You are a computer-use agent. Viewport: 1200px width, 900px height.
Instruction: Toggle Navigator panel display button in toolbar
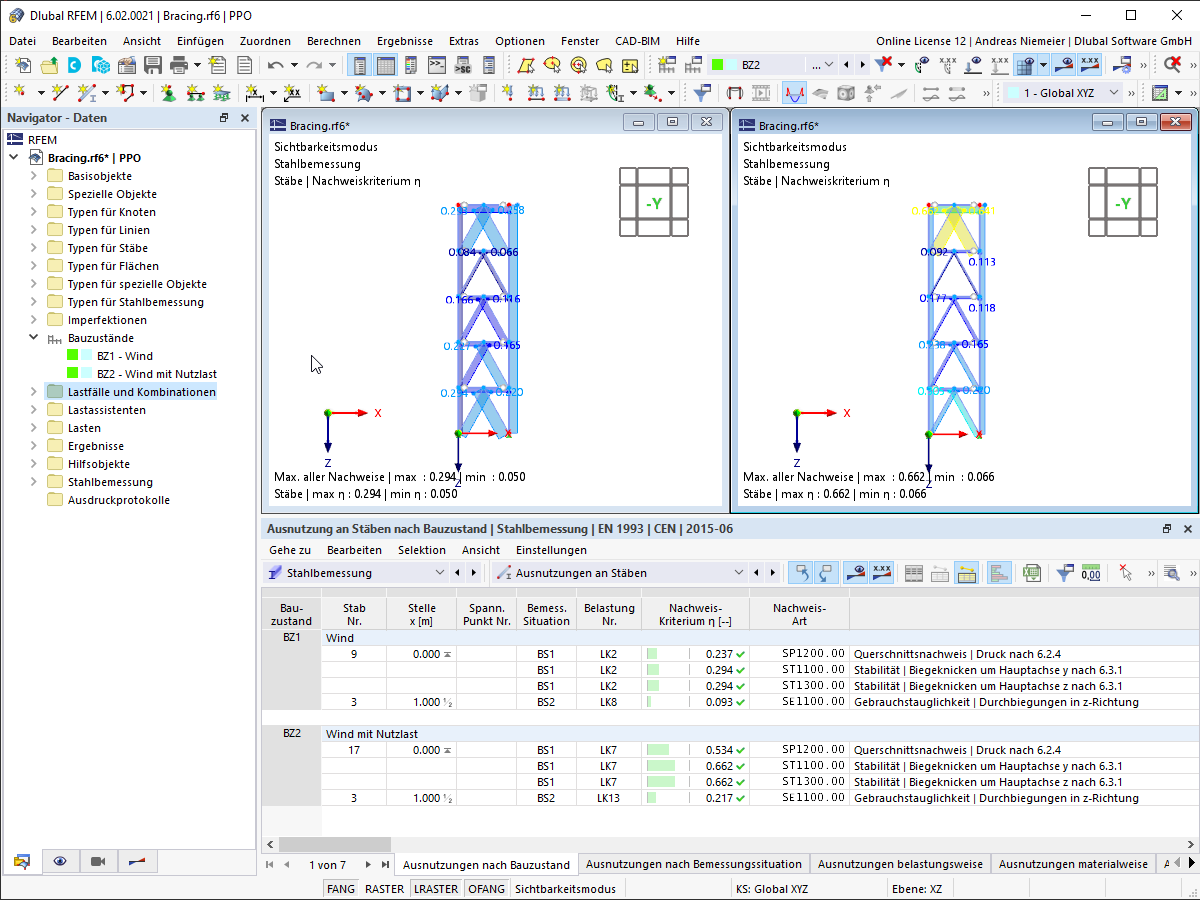(359, 65)
